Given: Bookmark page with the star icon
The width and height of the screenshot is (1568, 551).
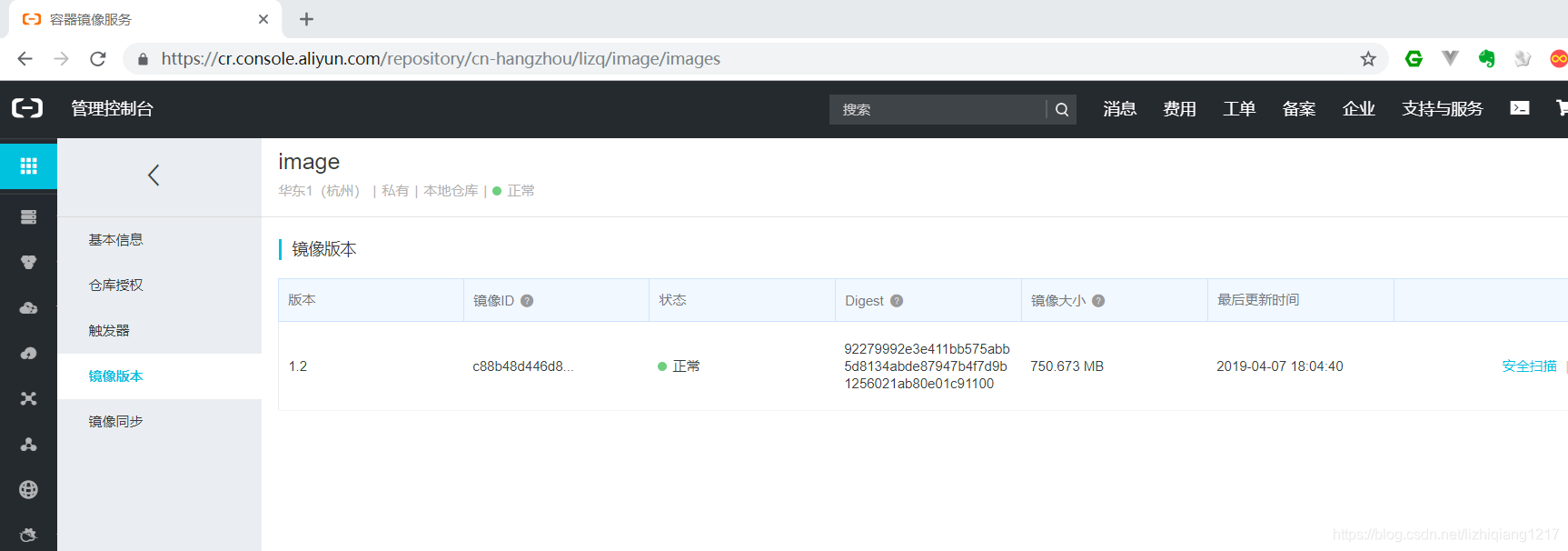Looking at the screenshot, I should pos(1368,59).
